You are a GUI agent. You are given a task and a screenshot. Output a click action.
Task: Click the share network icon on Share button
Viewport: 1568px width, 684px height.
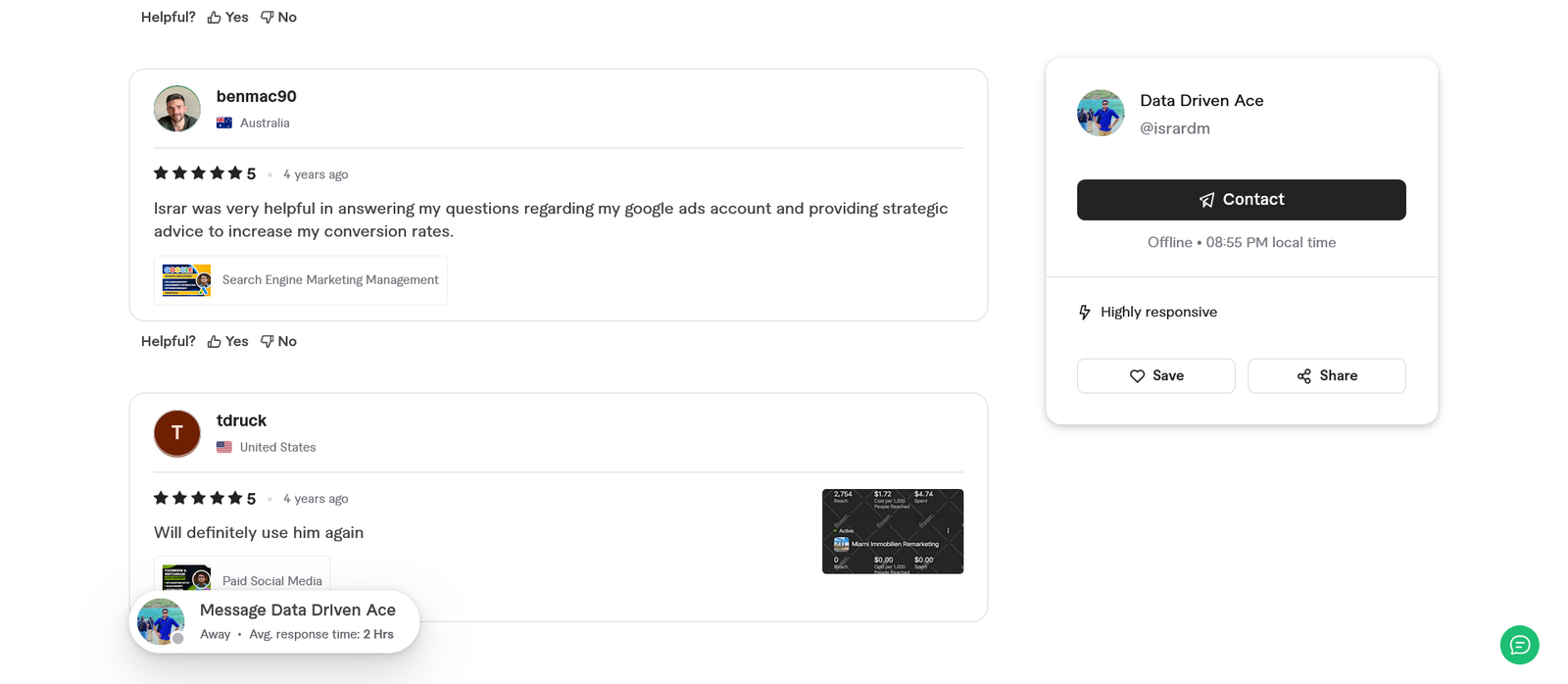tap(1303, 375)
